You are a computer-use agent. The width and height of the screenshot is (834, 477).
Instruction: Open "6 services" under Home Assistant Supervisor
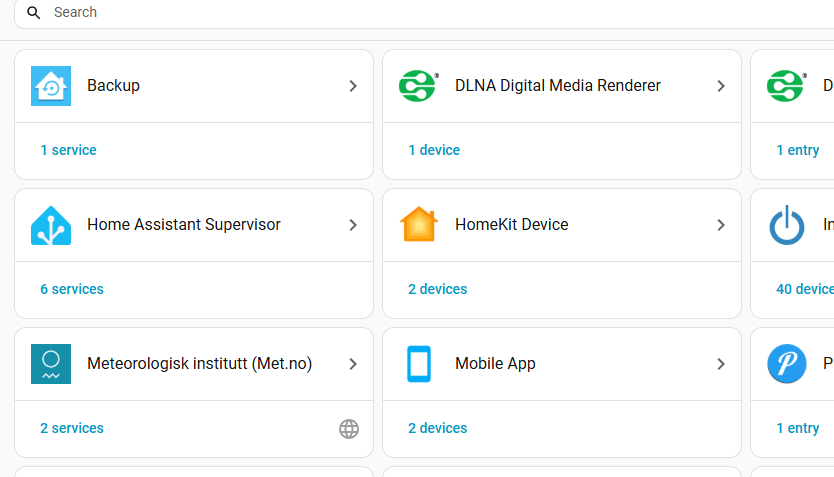(72, 289)
